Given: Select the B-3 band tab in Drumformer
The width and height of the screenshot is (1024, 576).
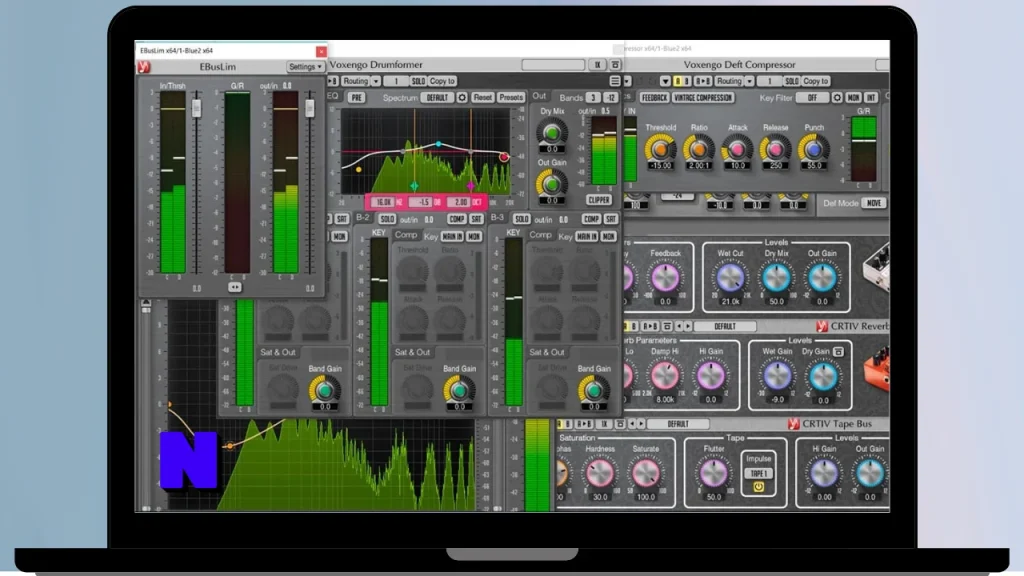Looking at the screenshot, I should coord(497,217).
